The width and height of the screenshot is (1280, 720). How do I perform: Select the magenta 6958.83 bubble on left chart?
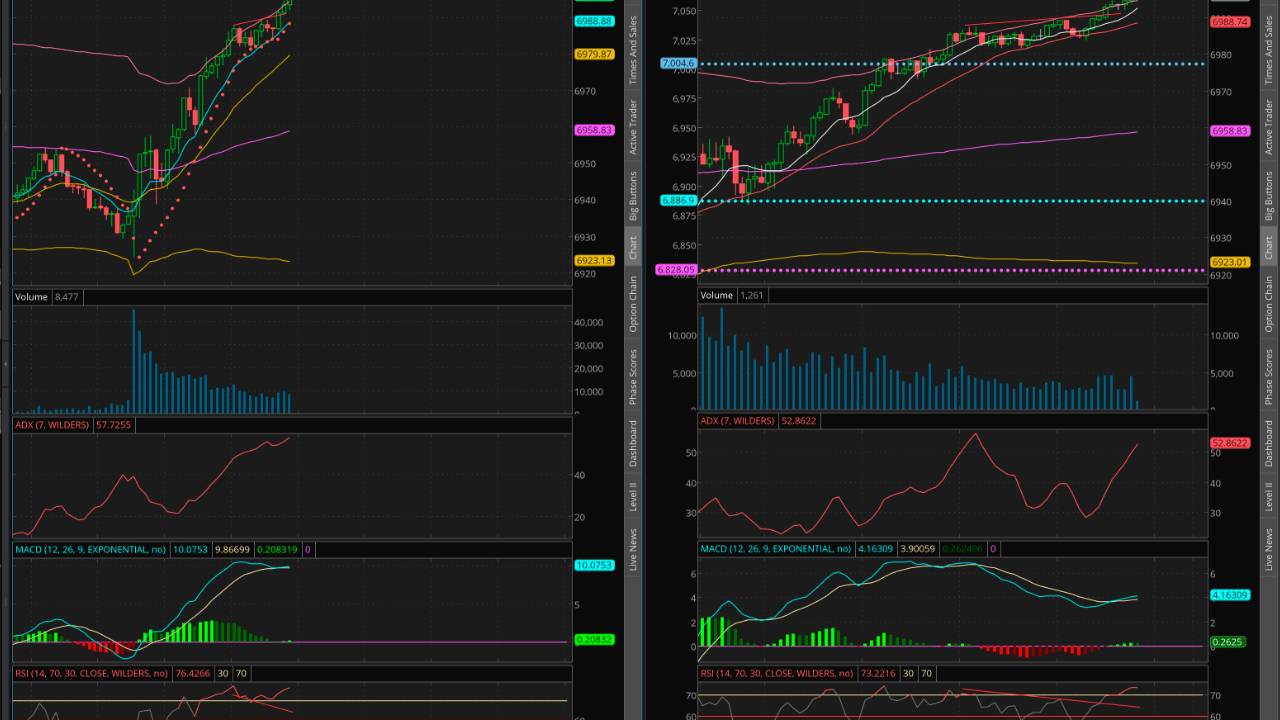click(x=594, y=130)
